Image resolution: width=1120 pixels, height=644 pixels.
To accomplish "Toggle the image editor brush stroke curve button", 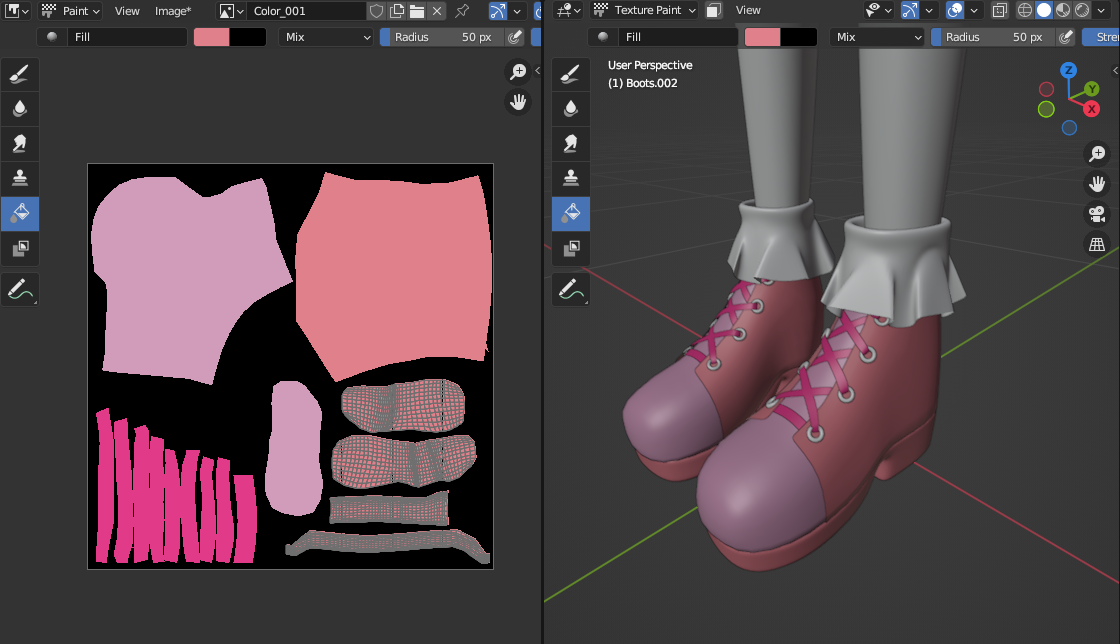I will 498,11.
